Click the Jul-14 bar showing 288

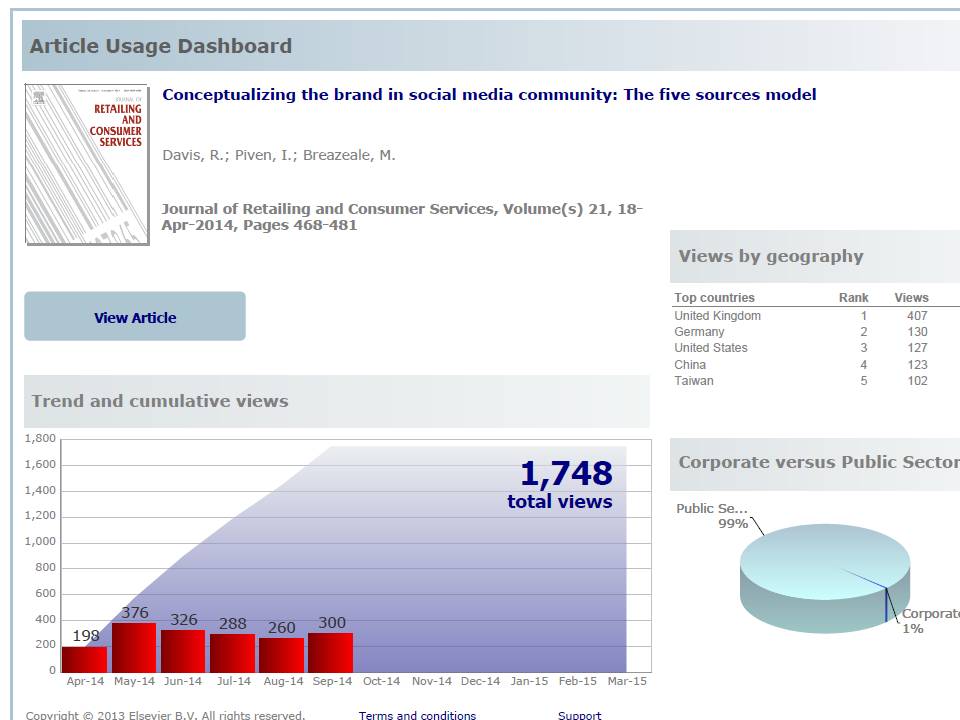point(232,653)
